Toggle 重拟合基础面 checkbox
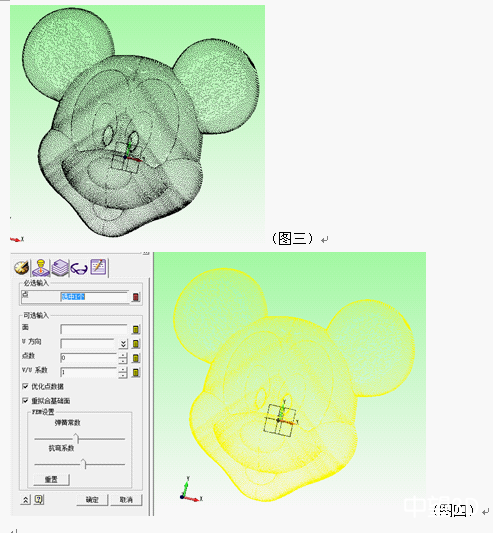The width and height of the screenshot is (493, 533). click(25, 401)
